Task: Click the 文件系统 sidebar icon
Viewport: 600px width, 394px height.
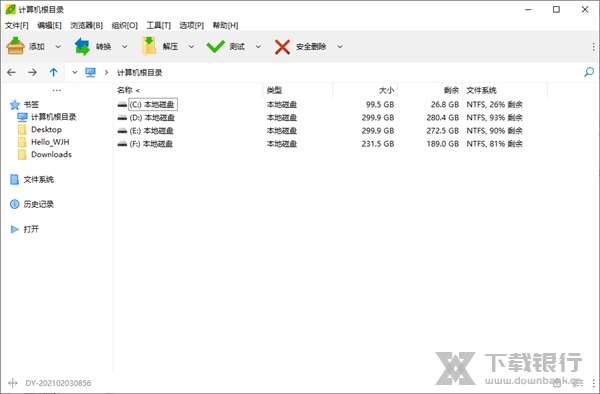Action: point(14,179)
